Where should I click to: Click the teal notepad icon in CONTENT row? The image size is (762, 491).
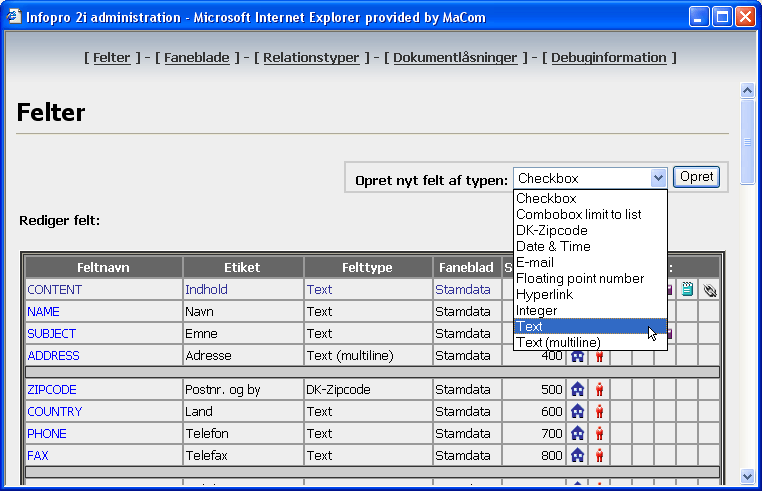(687, 289)
